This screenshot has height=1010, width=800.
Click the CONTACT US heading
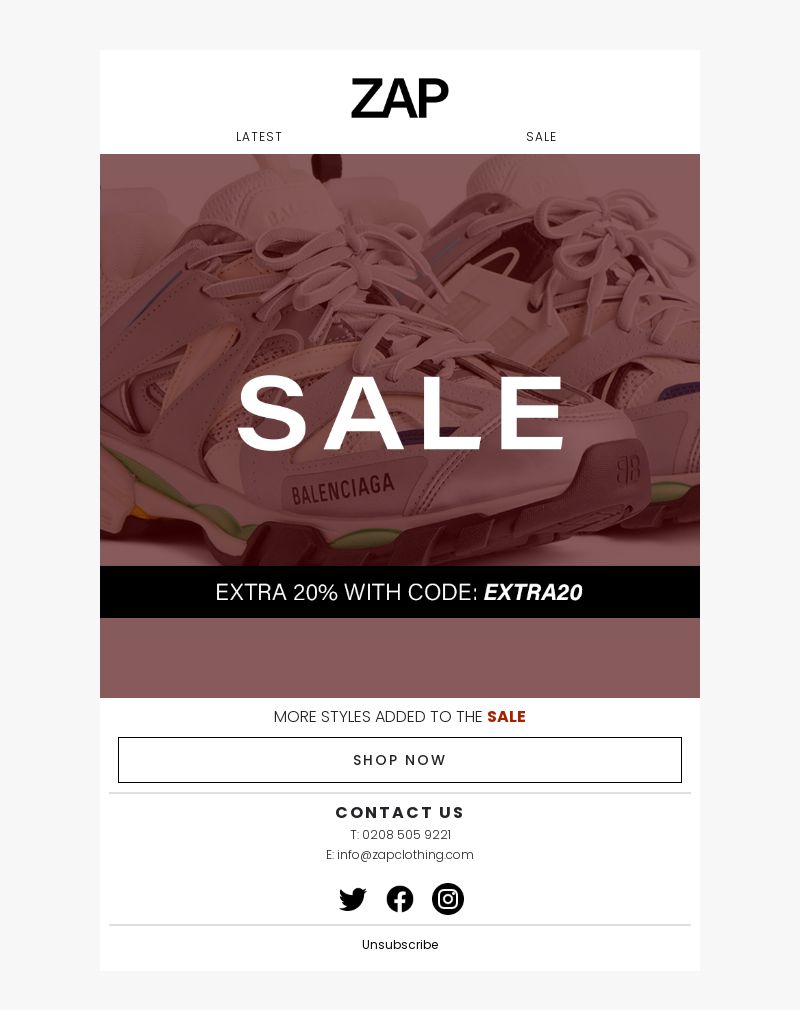pyautogui.click(x=399, y=812)
